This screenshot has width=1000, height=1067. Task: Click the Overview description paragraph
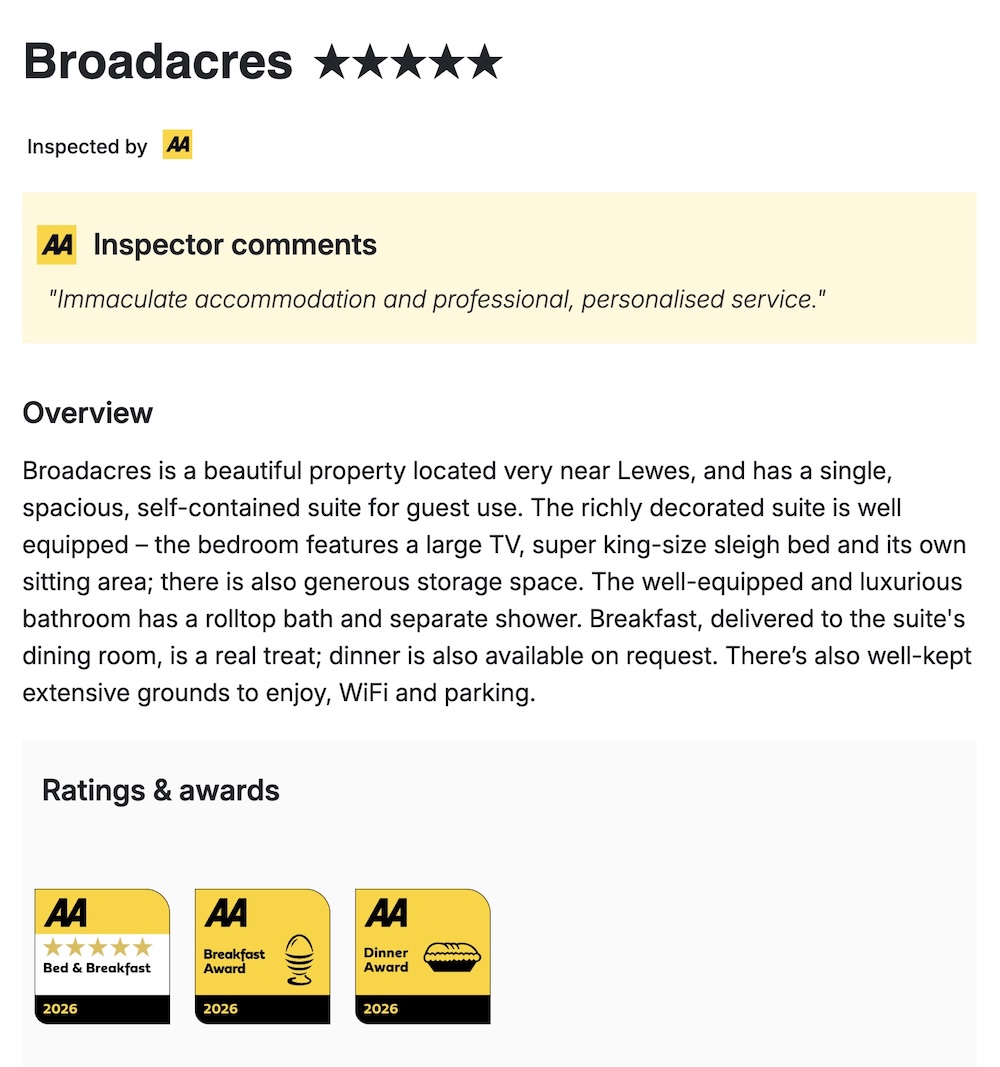[497, 582]
